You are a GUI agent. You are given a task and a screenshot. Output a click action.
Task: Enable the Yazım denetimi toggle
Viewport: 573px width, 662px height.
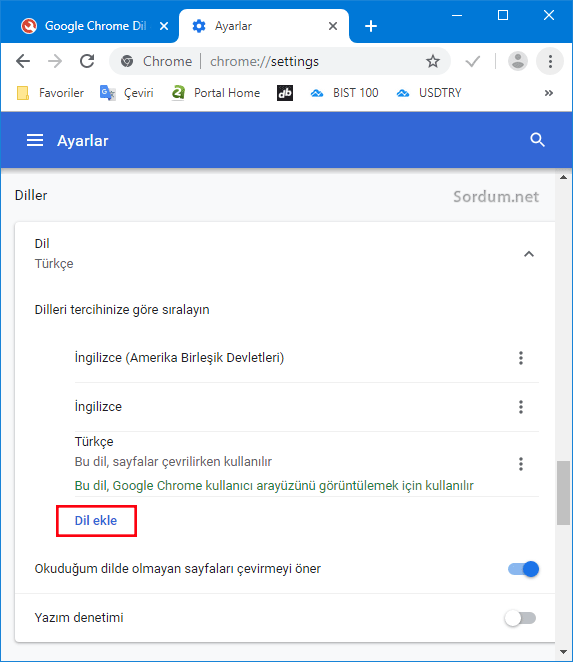click(520, 618)
